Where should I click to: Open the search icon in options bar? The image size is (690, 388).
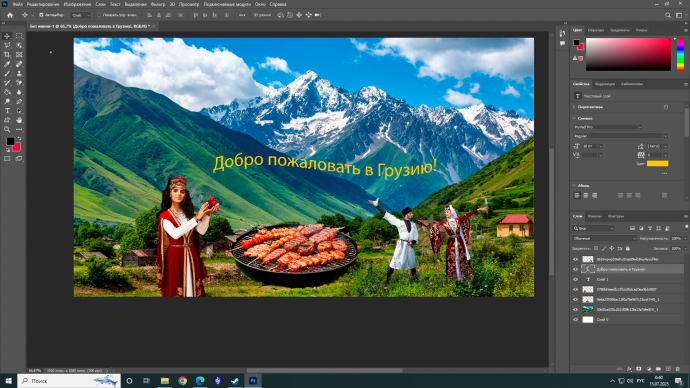pyautogui.click(x=668, y=15)
